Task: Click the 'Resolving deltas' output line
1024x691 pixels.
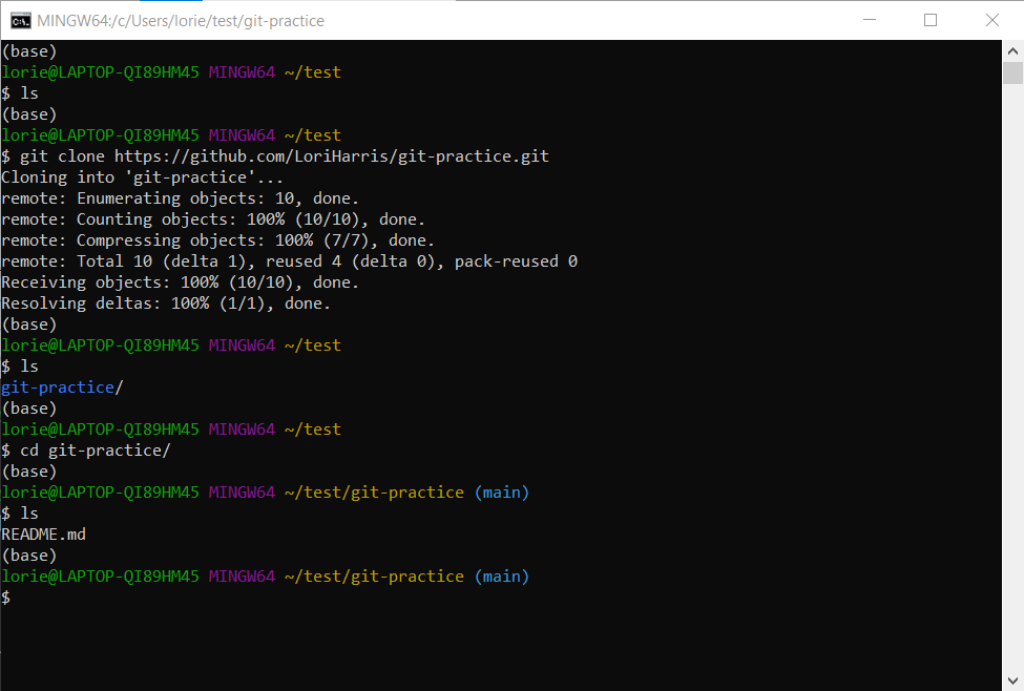Action: point(166,304)
